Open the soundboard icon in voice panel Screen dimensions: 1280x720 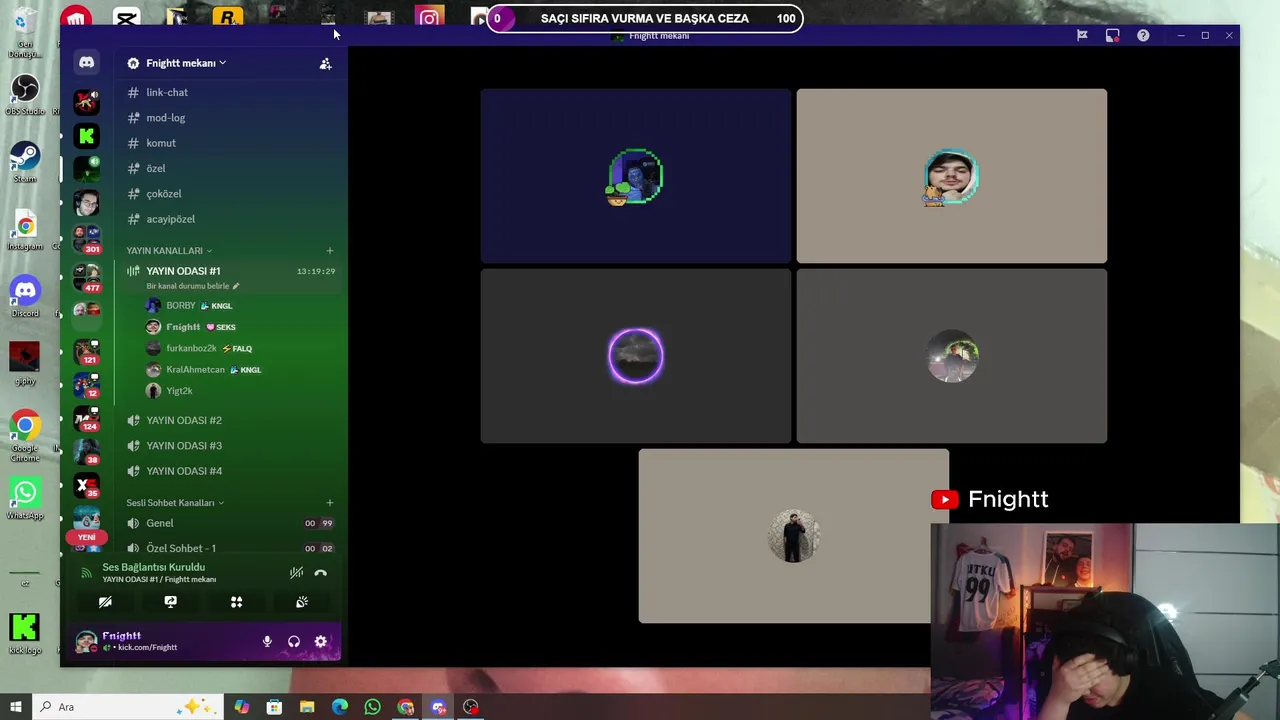pos(302,602)
